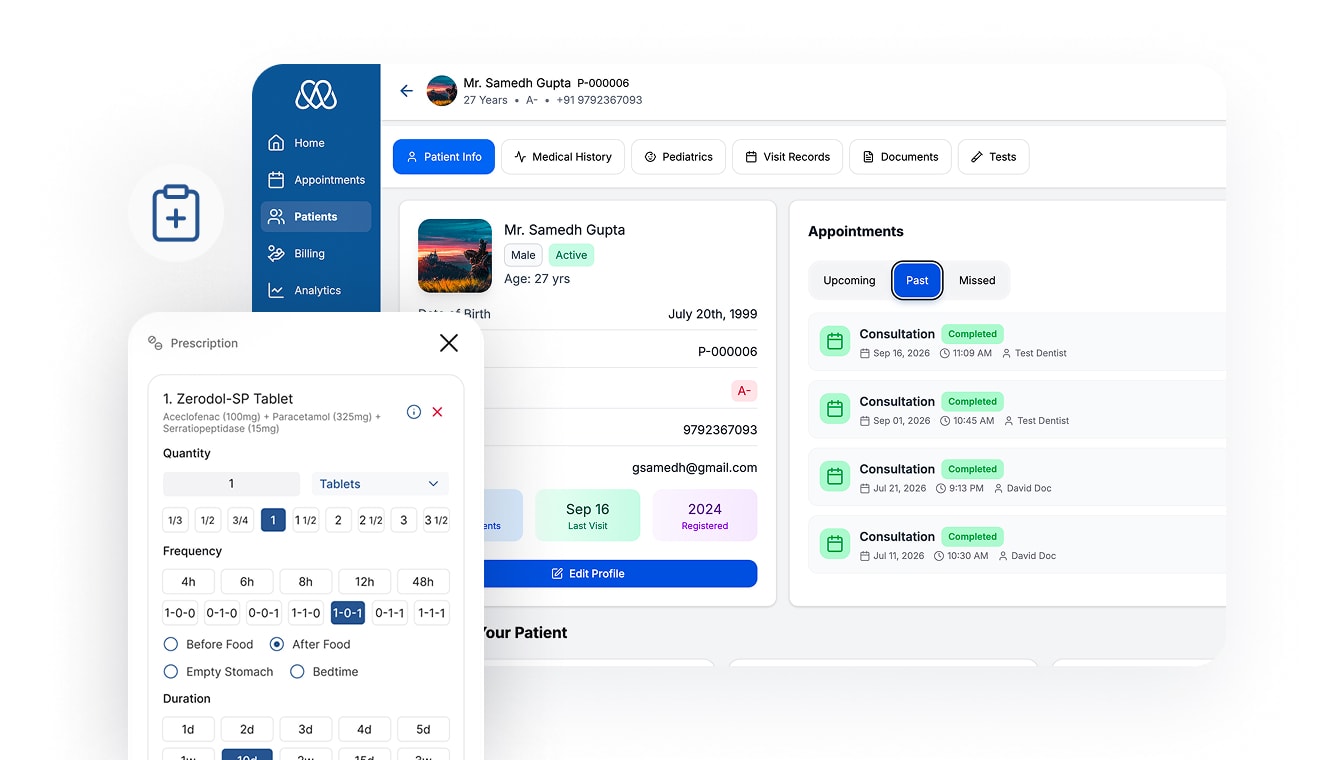Choose dosage pattern 1-0-0

click(179, 613)
